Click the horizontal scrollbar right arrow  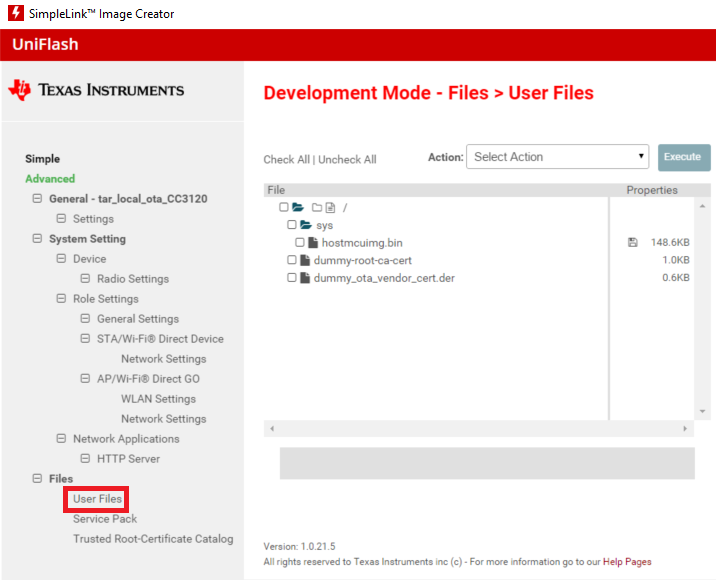click(685, 428)
